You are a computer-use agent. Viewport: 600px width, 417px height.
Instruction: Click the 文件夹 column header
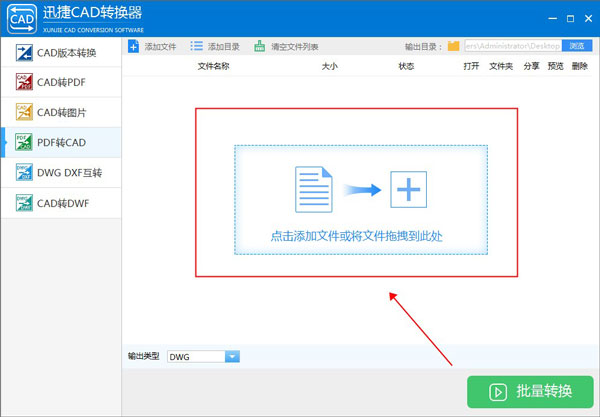(501, 66)
